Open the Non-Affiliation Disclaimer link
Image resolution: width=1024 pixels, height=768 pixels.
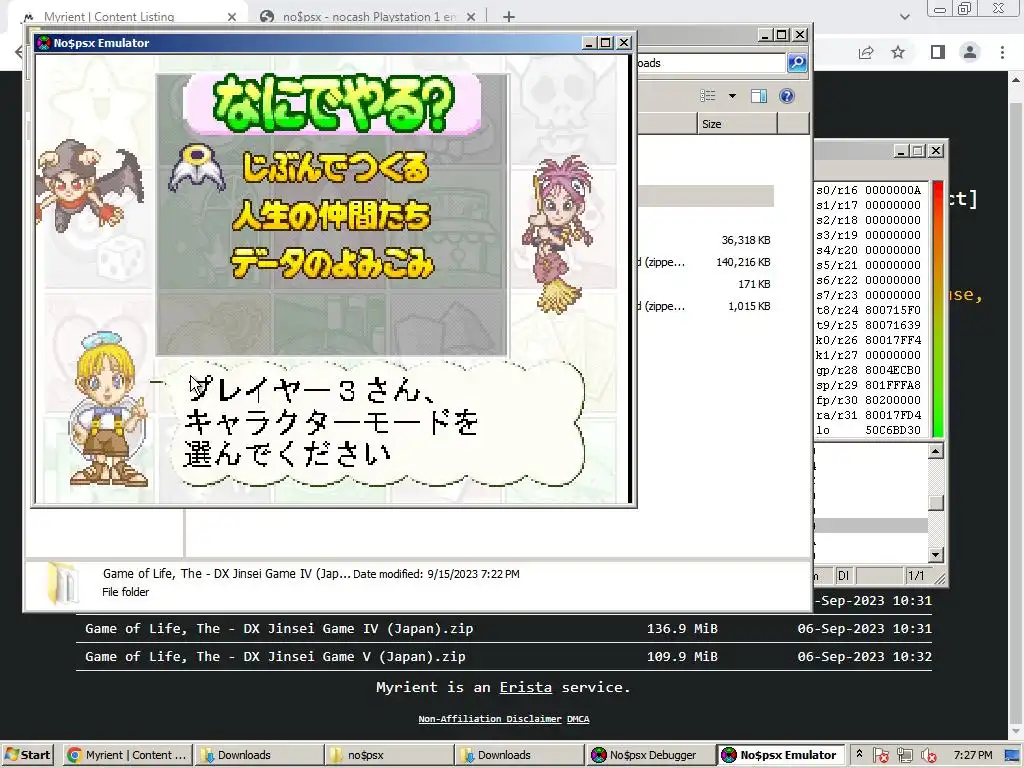(x=490, y=718)
